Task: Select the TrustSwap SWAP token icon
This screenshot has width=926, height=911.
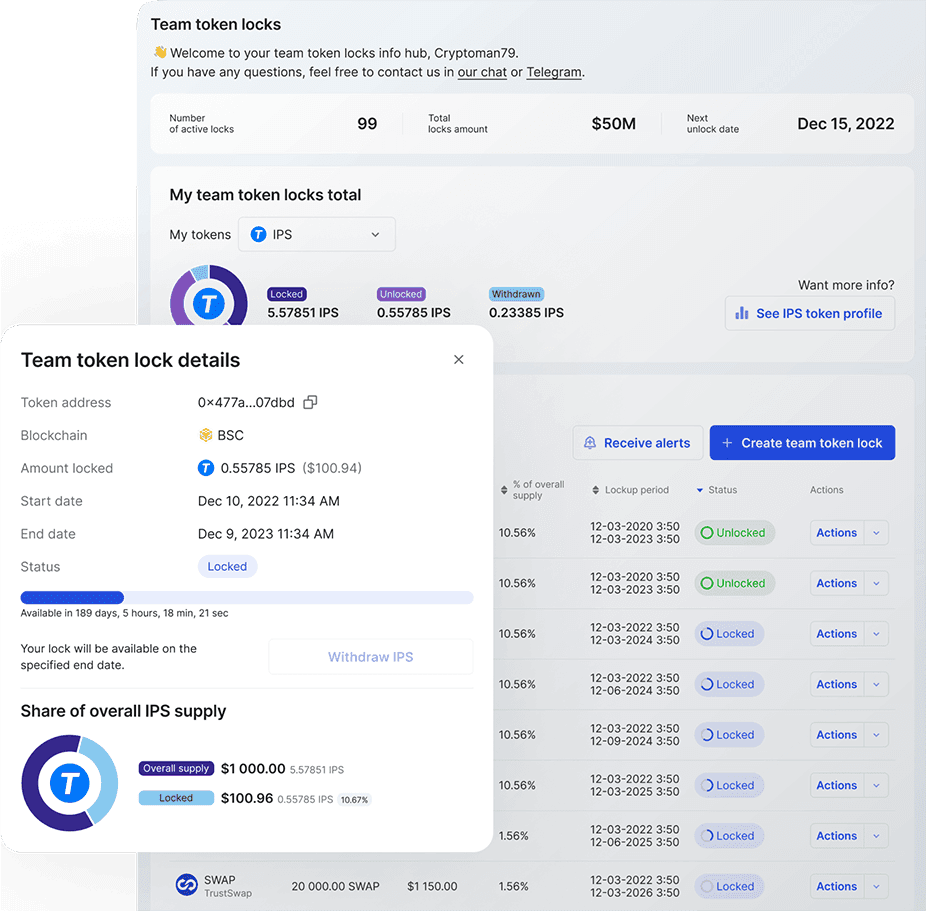Action: (187, 885)
